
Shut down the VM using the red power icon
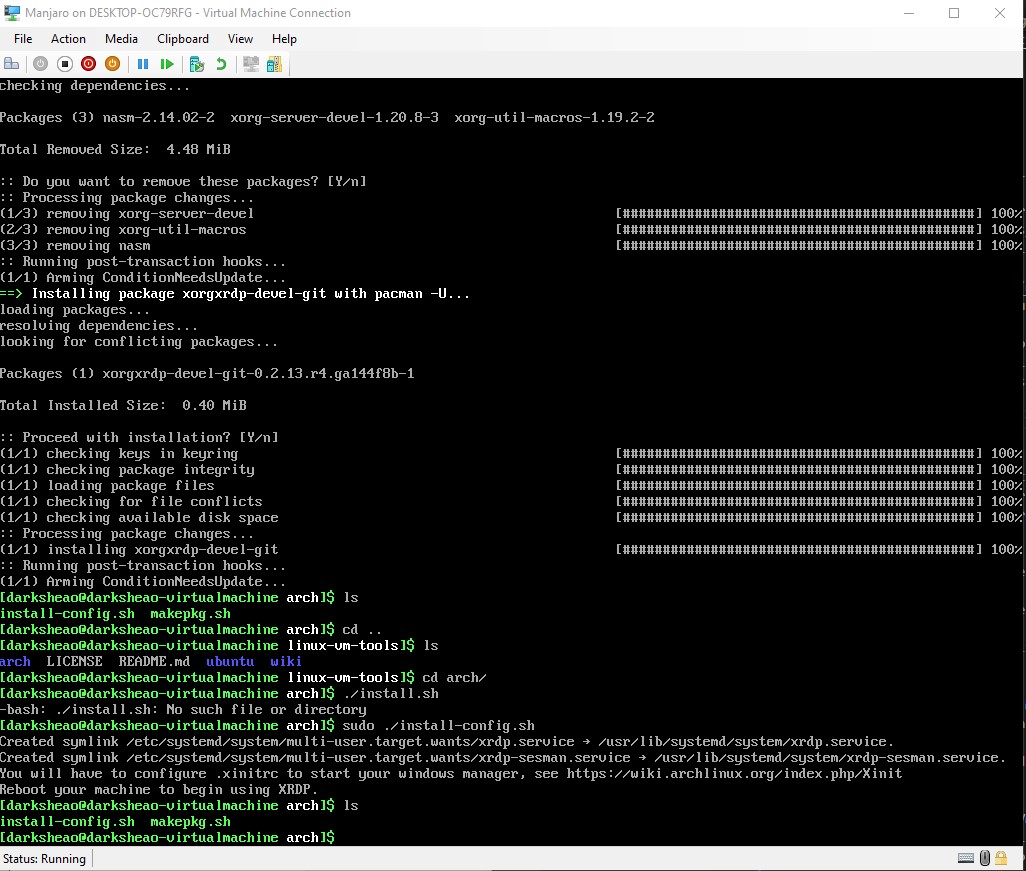[88, 63]
